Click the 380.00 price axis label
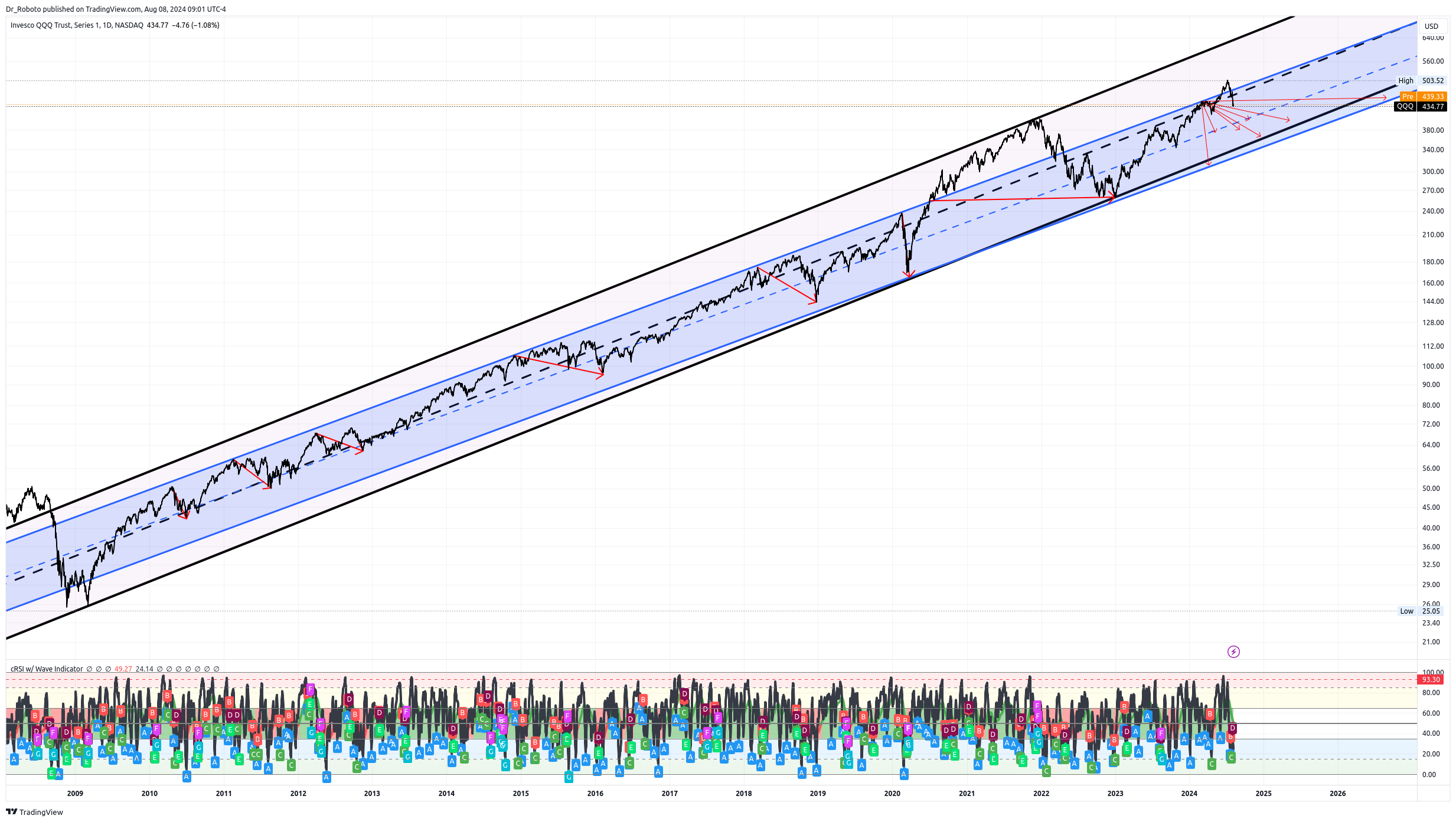Screen dimensions: 1456x822 (1433, 130)
